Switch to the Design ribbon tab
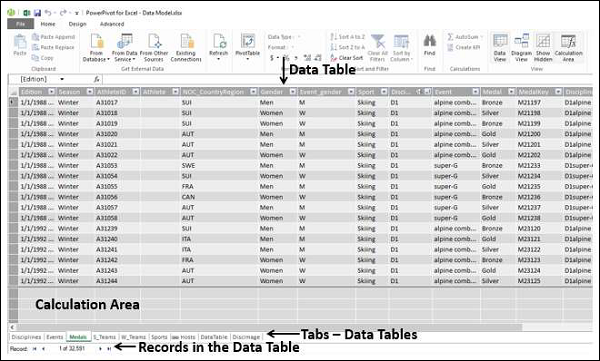This screenshot has height=361, width=600. [77, 24]
